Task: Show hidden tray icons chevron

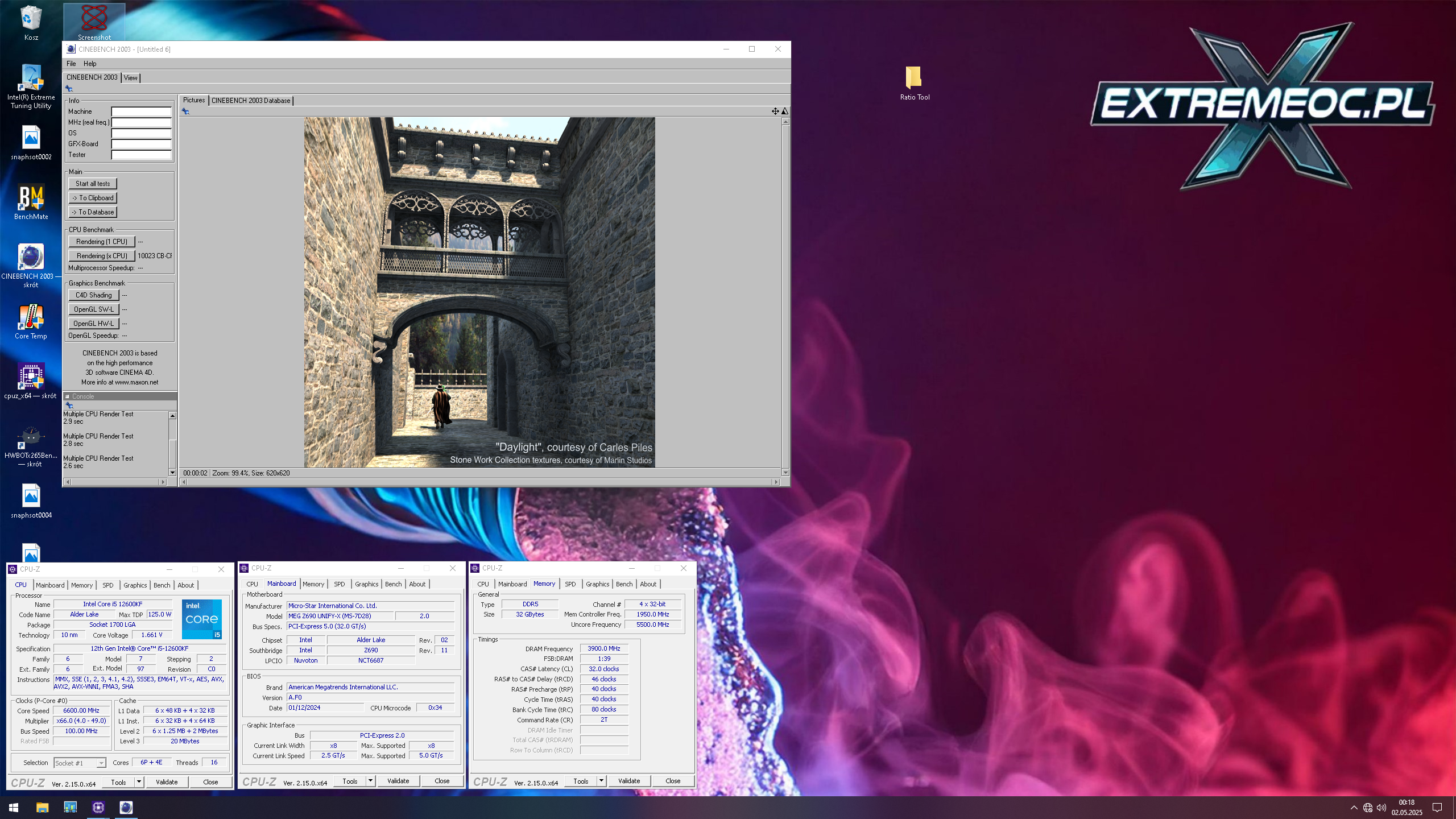Action: point(1354,808)
